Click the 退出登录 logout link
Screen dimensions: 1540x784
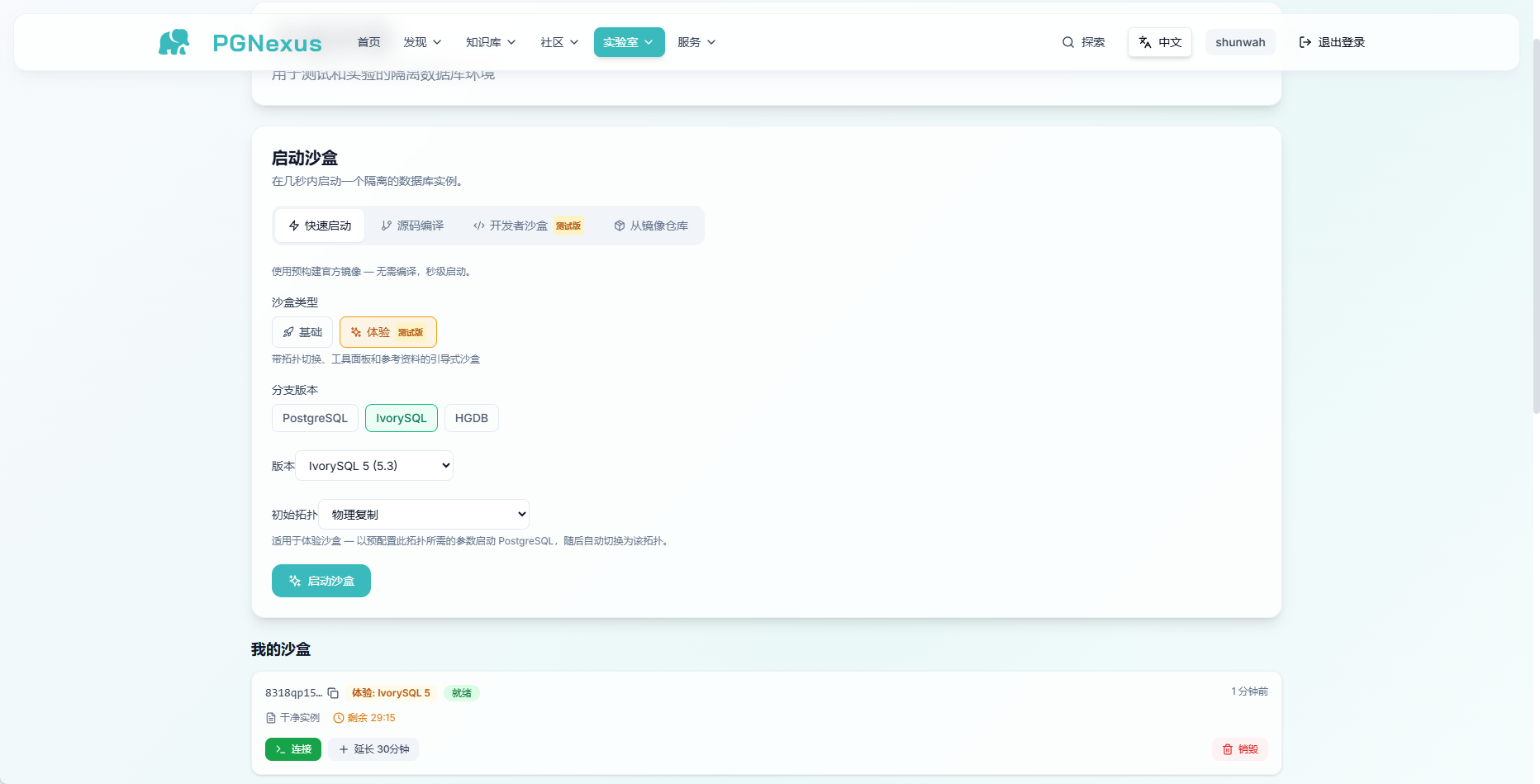[1332, 42]
